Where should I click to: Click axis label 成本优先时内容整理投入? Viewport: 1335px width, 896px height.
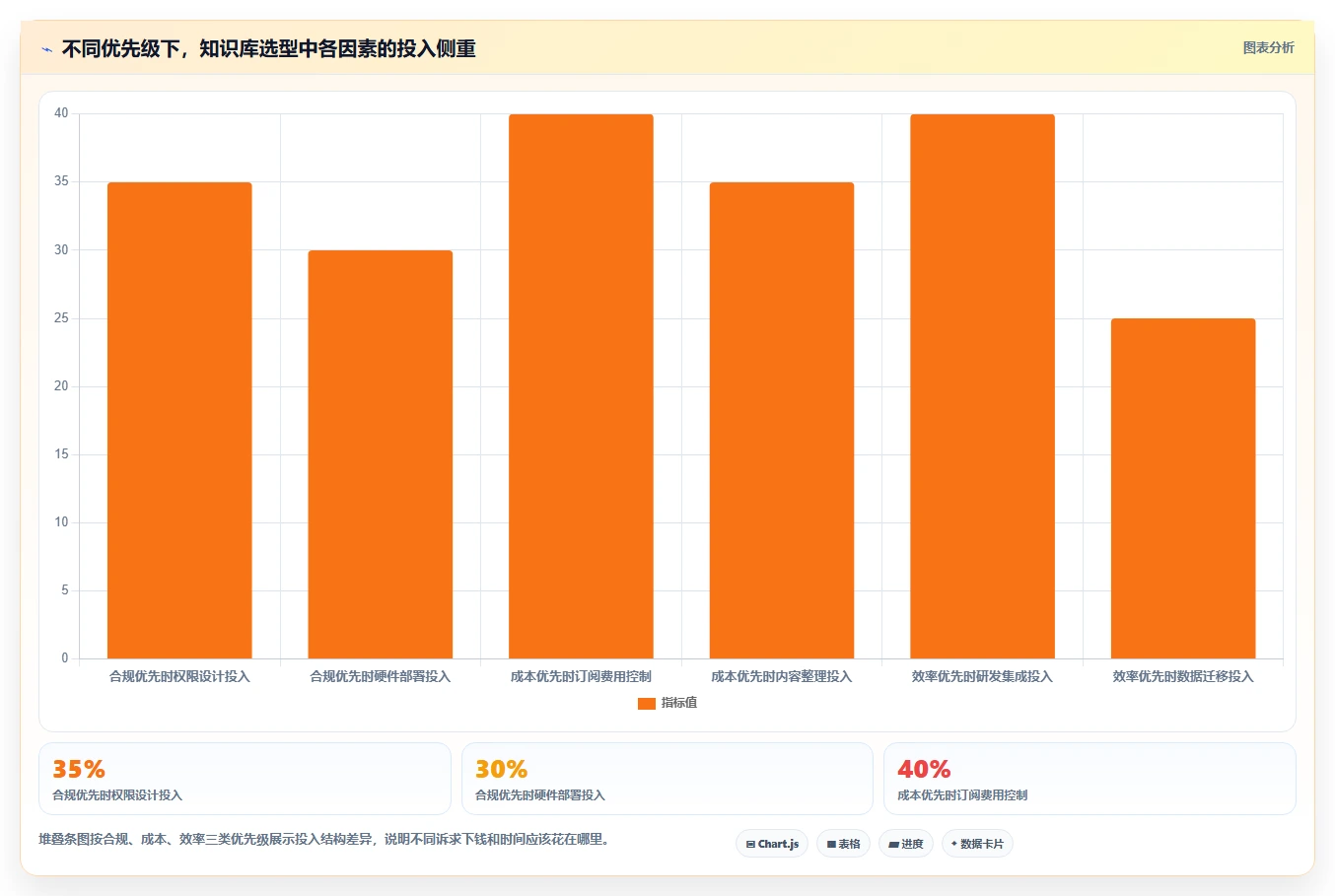coord(782,676)
